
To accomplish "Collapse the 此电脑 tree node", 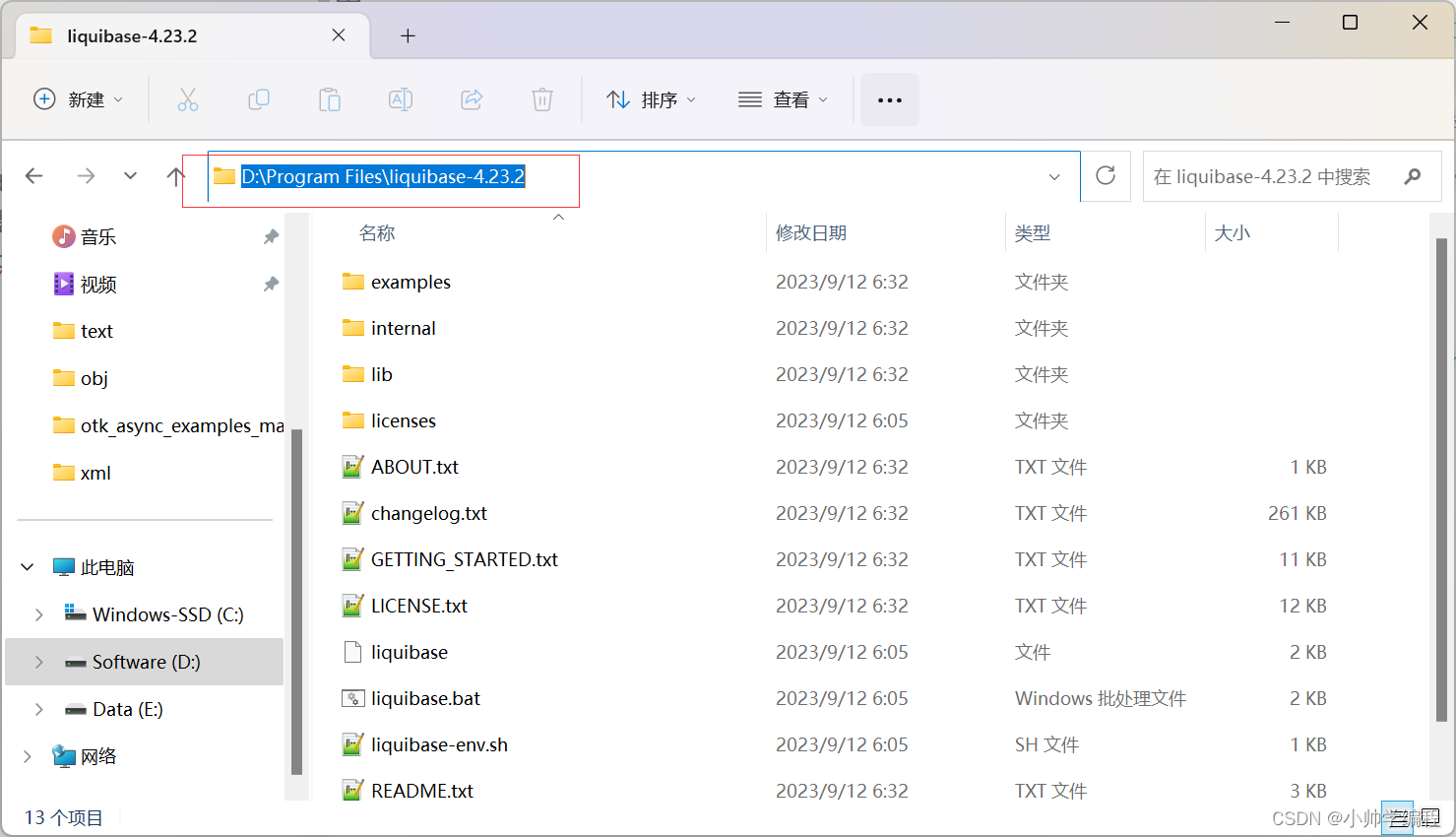I will [x=28, y=567].
